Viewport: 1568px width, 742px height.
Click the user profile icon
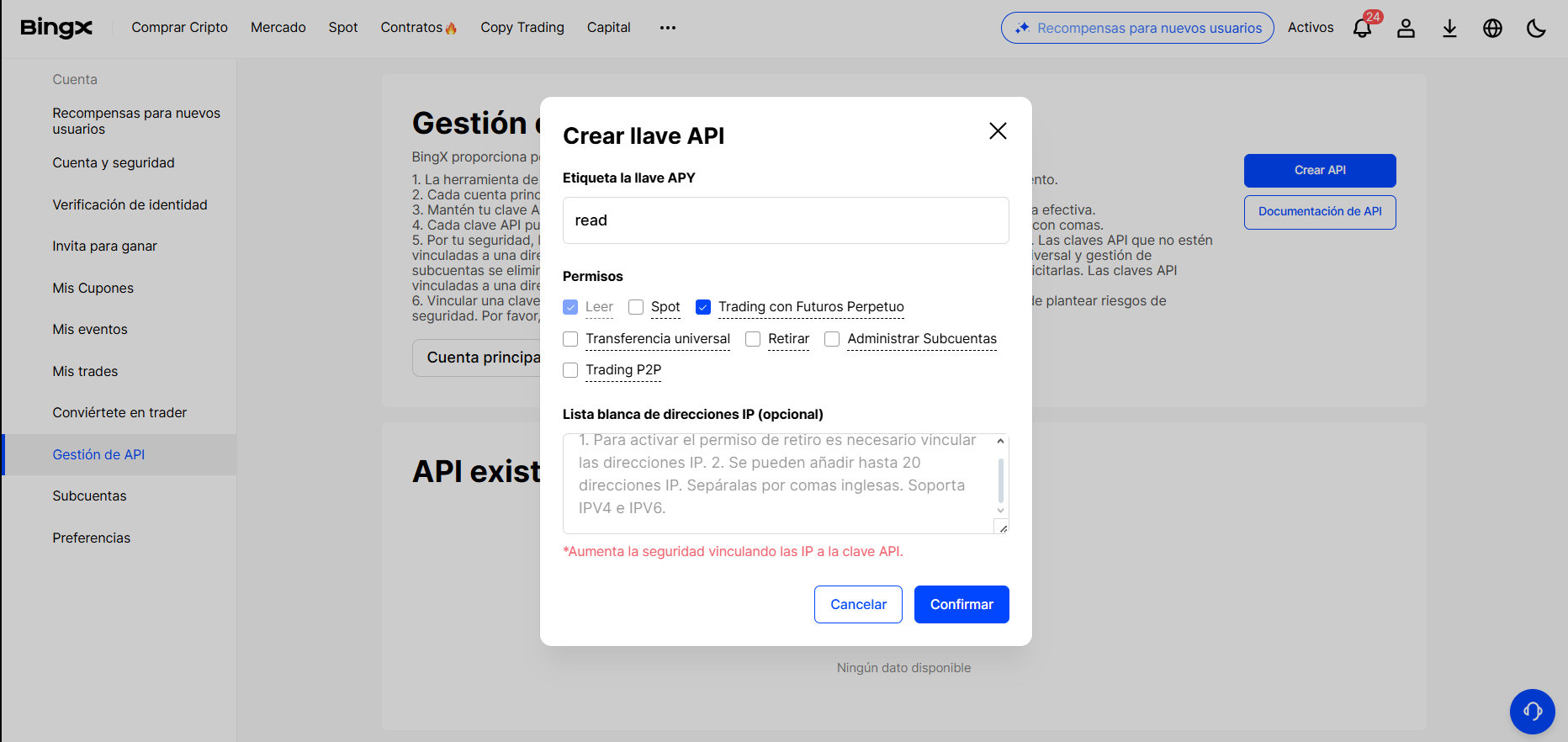(x=1406, y=29)
